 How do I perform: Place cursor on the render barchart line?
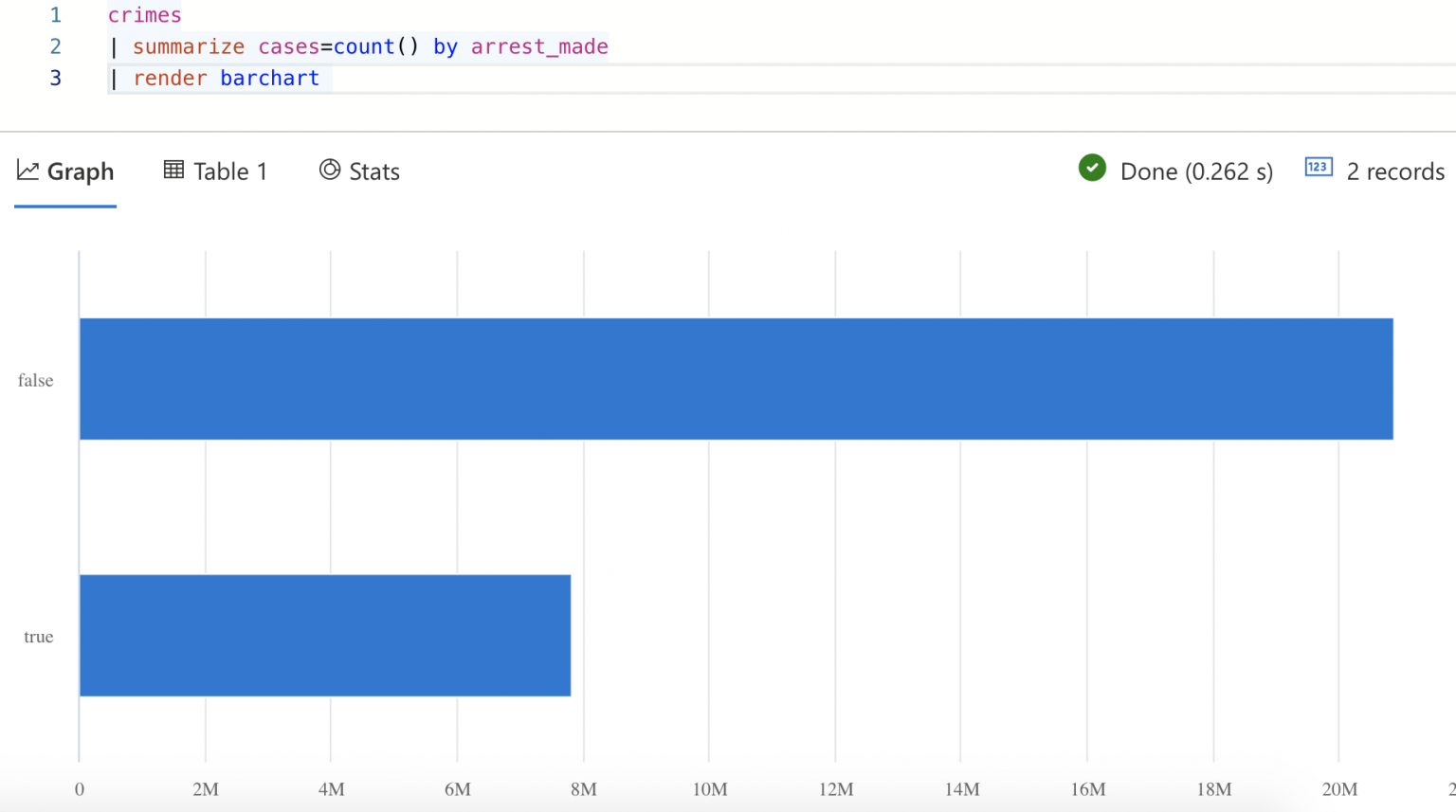227,78
